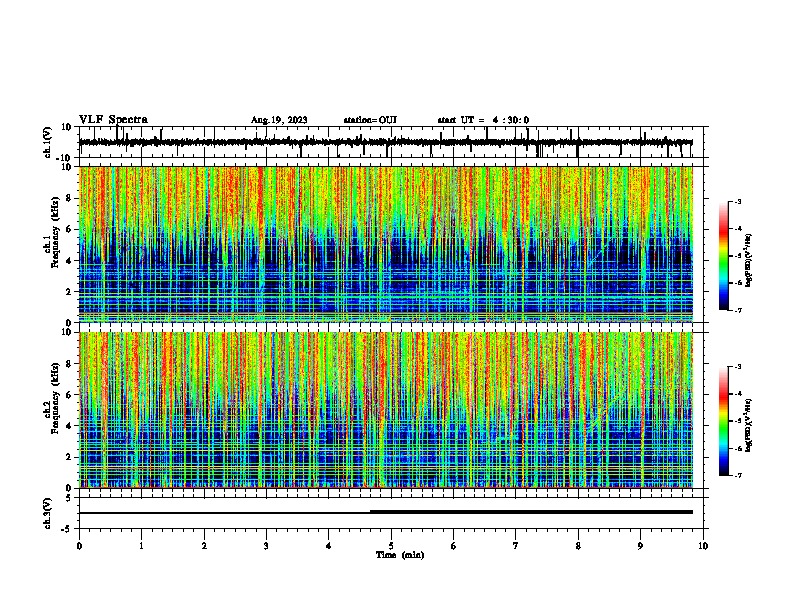This screenshot has width=792, height=612.
Task: Click inside the ch.1 spectrogram panel
Action: (386, 244)
